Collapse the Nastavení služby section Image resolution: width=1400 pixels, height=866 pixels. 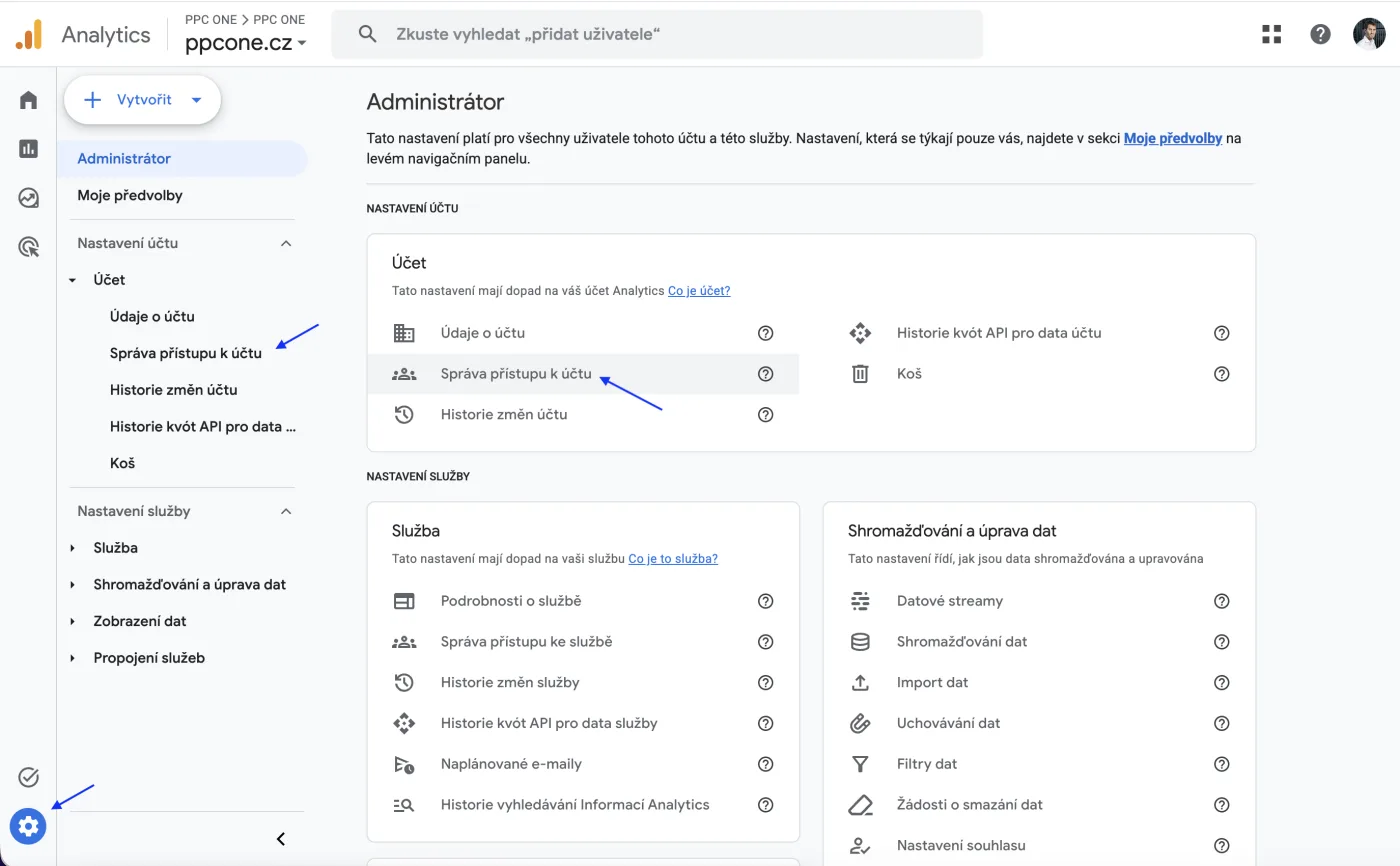[x=286, y=511]
